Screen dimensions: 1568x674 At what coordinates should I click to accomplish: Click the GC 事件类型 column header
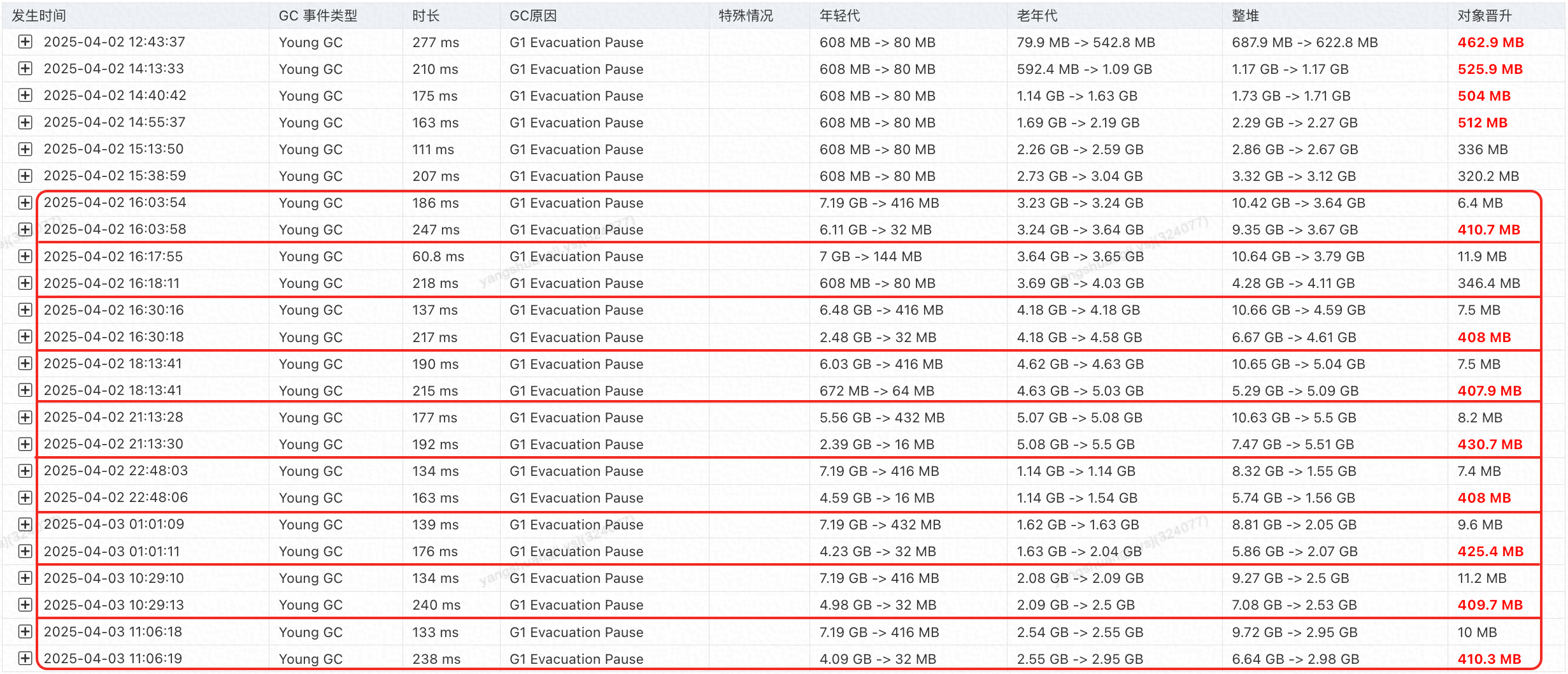(x=318, y=15)
